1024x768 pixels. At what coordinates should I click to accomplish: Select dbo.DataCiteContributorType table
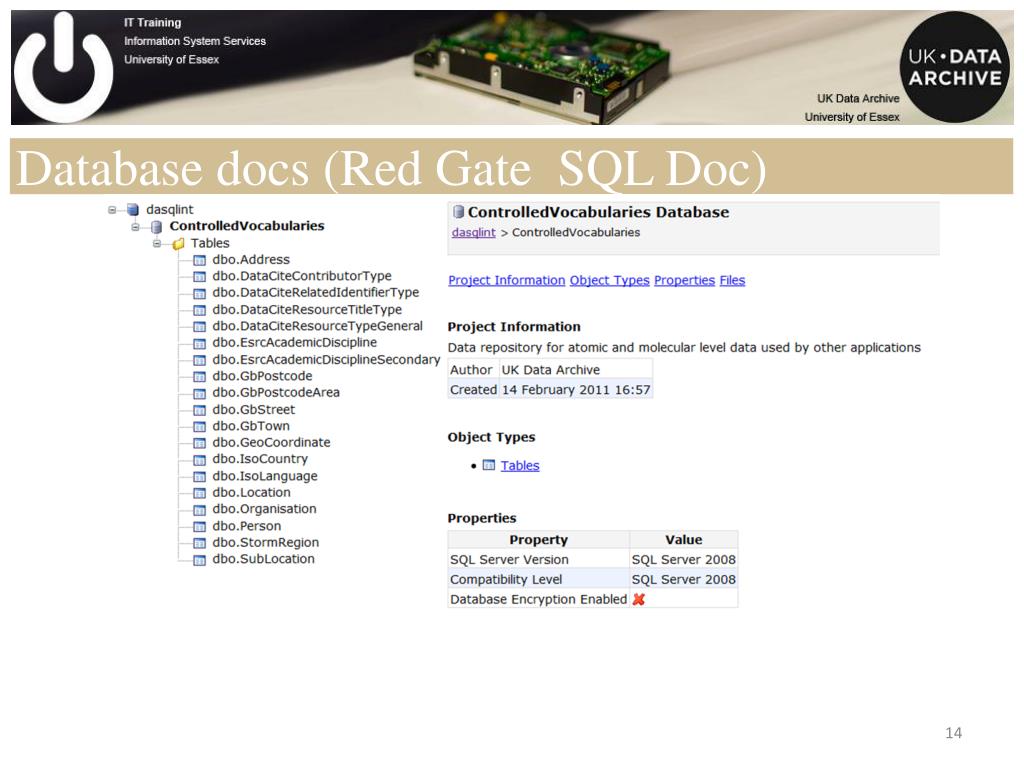[x=302, y=276]
